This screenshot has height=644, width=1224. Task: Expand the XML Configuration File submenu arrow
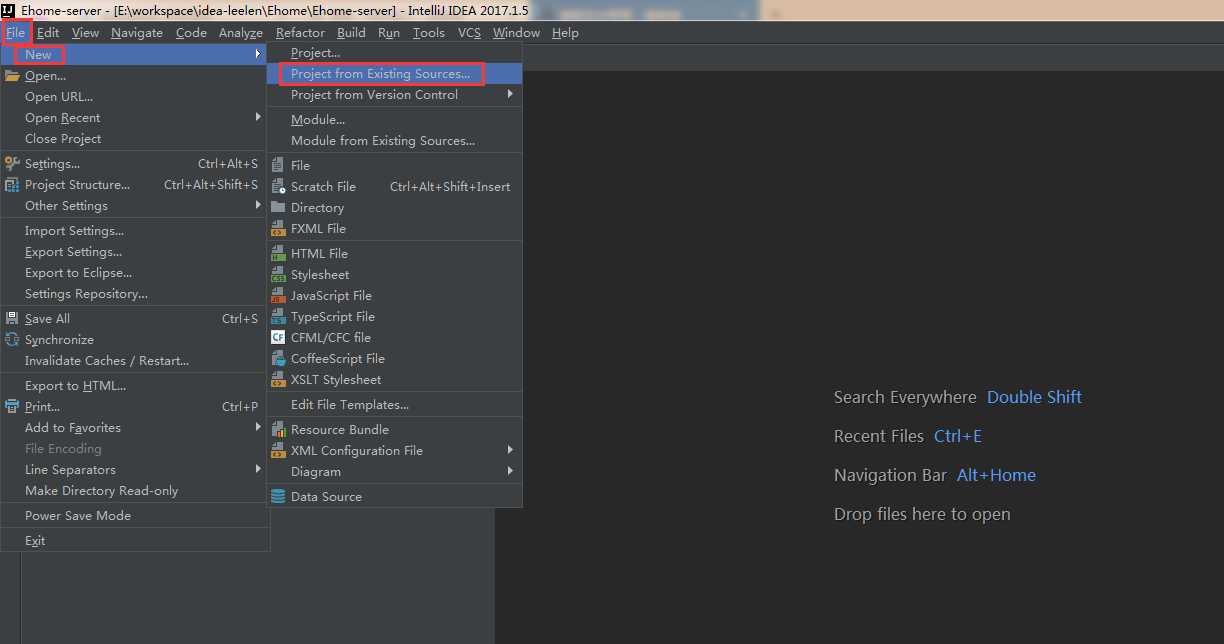(x=510, y=451)
